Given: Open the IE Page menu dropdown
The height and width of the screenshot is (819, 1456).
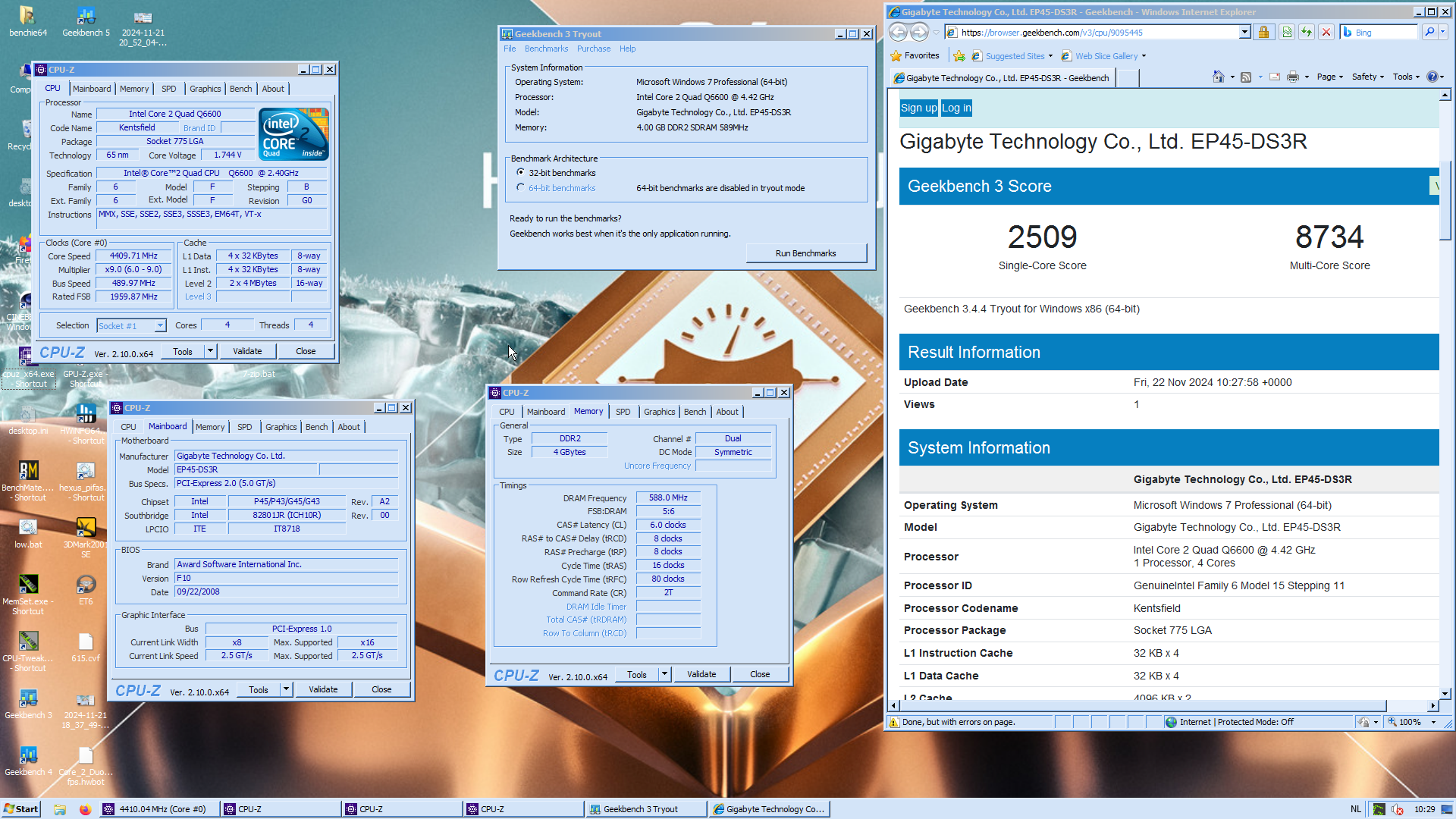Looking at the screenshot, I should coord(1329,77).
